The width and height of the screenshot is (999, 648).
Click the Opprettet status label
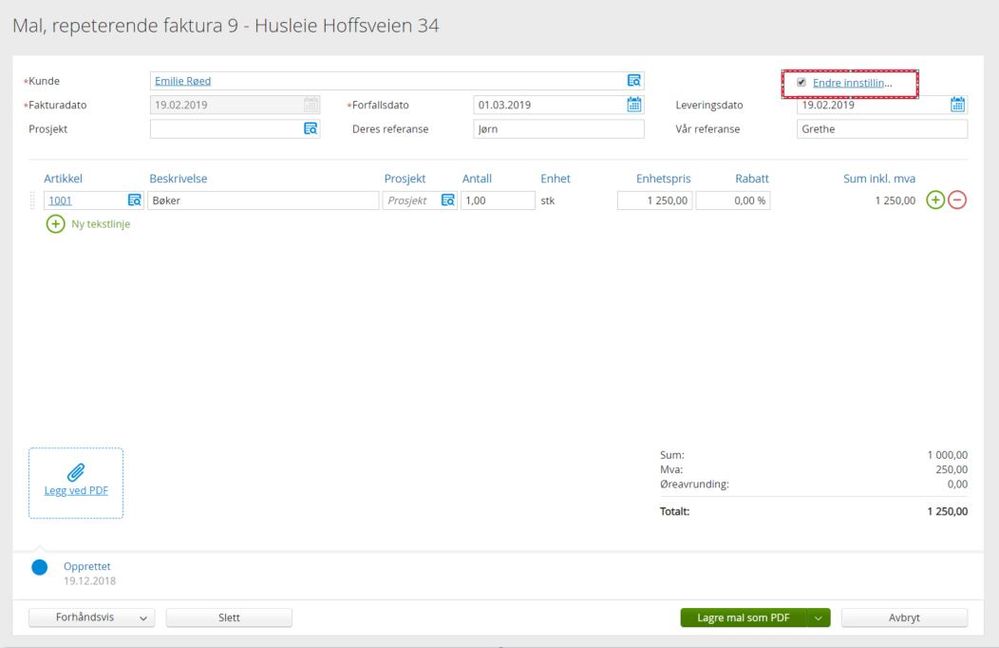pyautogui.click(x=87, y=566)
